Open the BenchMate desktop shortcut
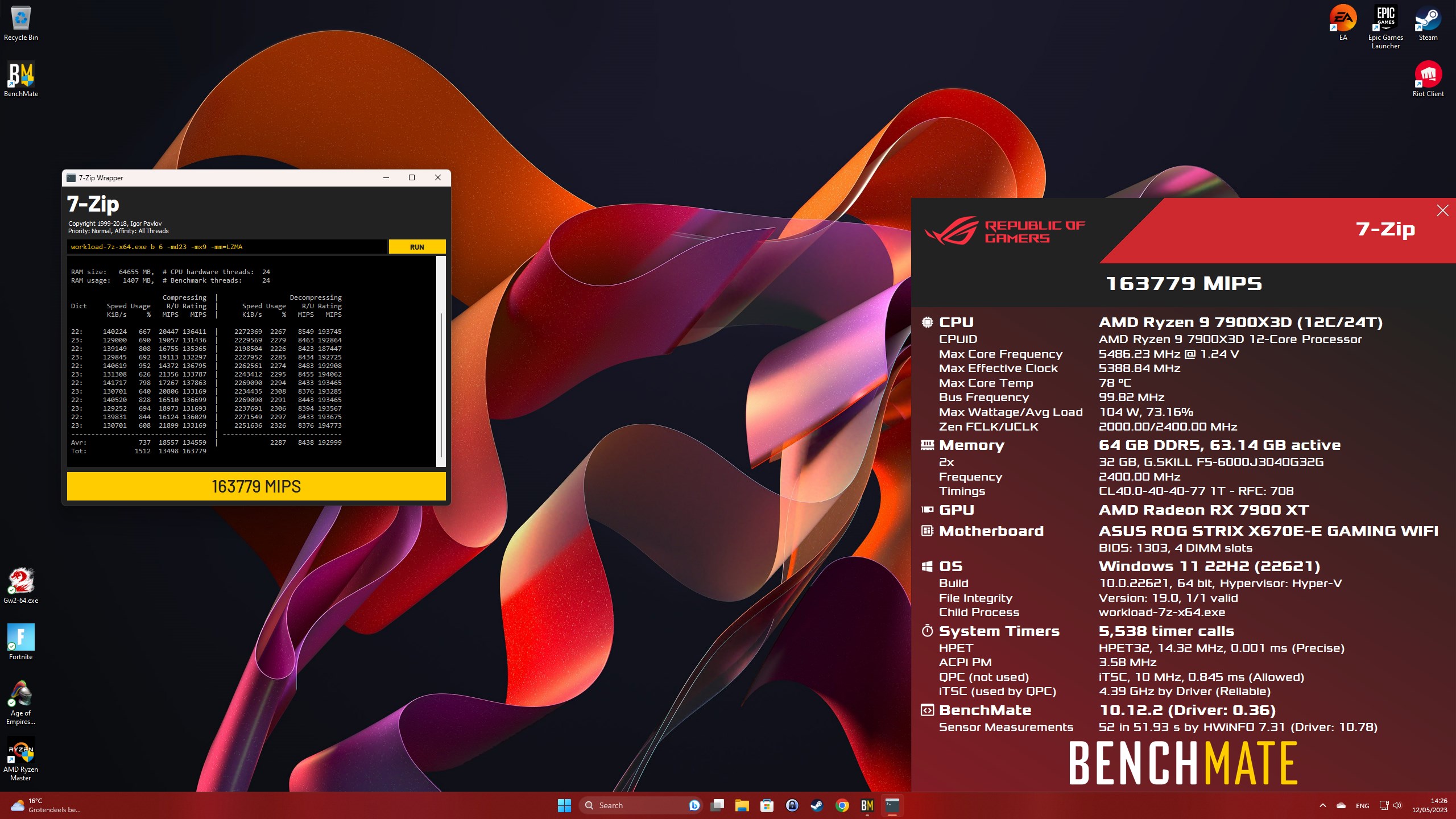 click(21, 79)
